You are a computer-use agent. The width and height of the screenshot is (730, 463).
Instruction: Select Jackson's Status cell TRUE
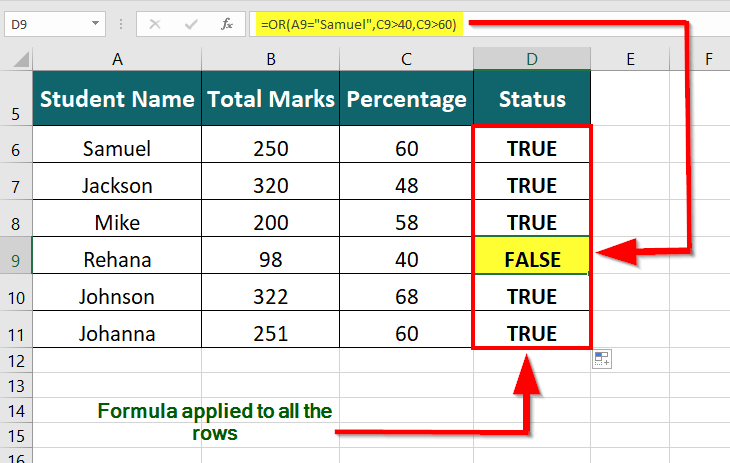532,181
